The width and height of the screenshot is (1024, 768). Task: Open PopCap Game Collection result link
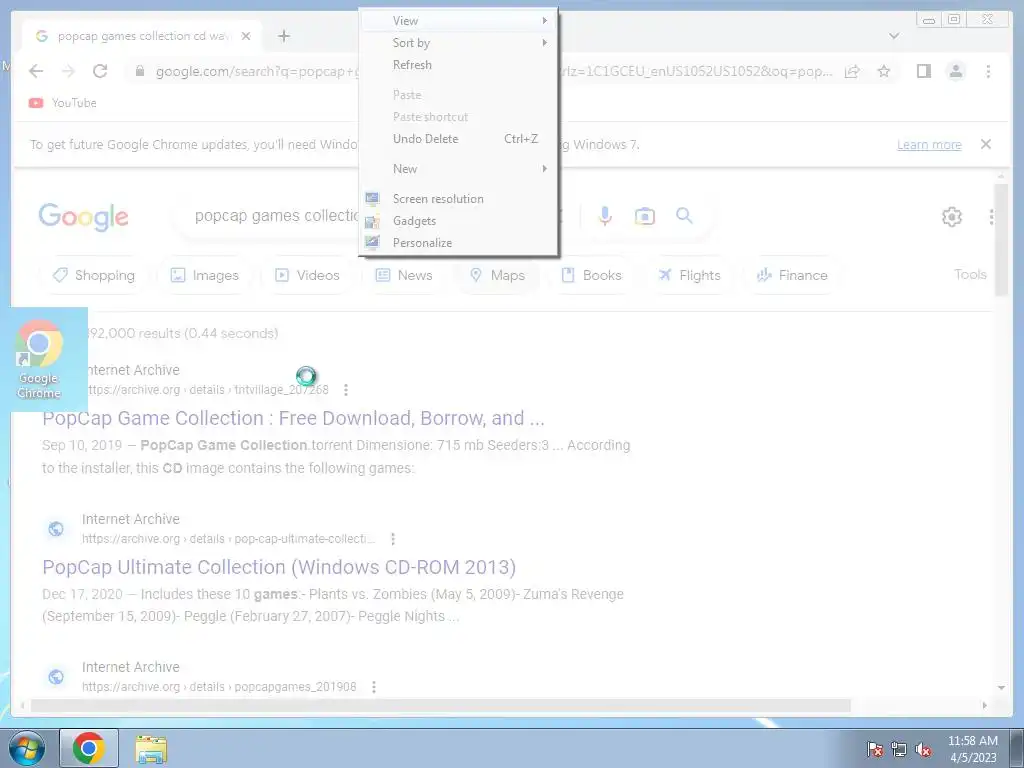click(293, 418)
